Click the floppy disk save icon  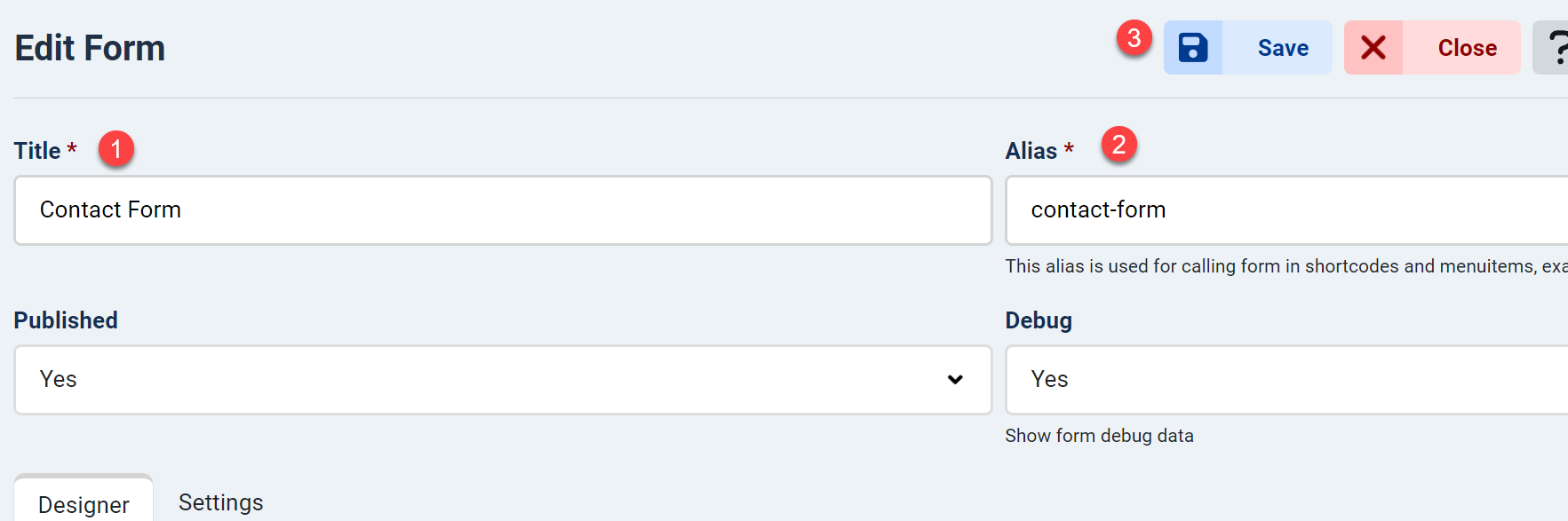[x=1193, y=48]
